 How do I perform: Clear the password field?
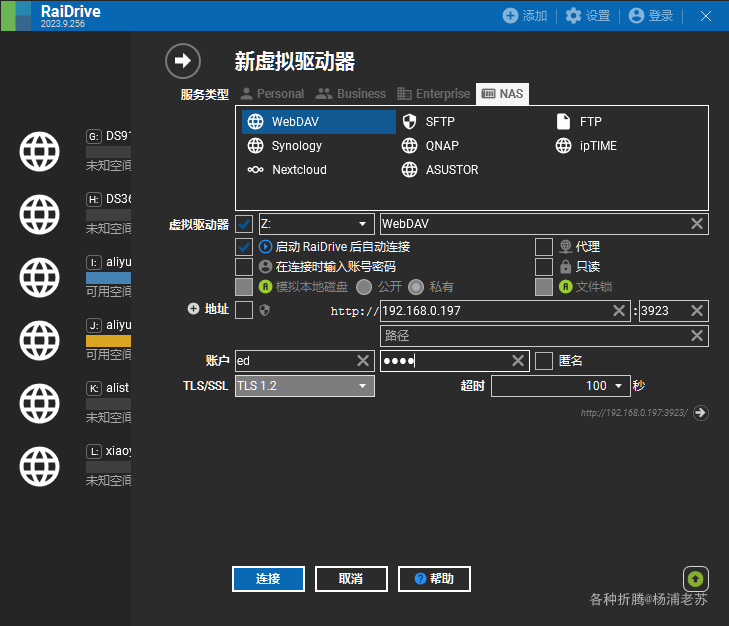coord(518,360)
